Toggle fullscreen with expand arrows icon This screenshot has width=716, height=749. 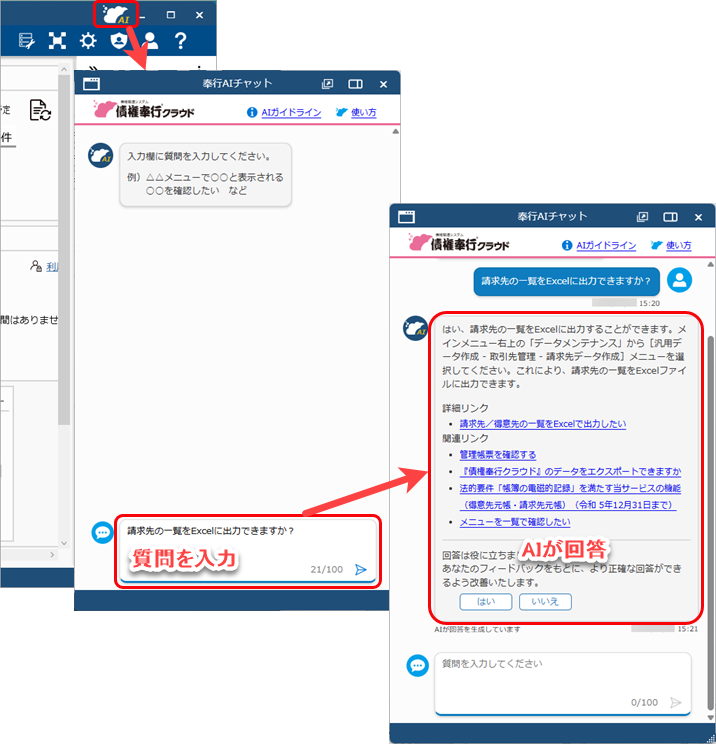[57, 41]
